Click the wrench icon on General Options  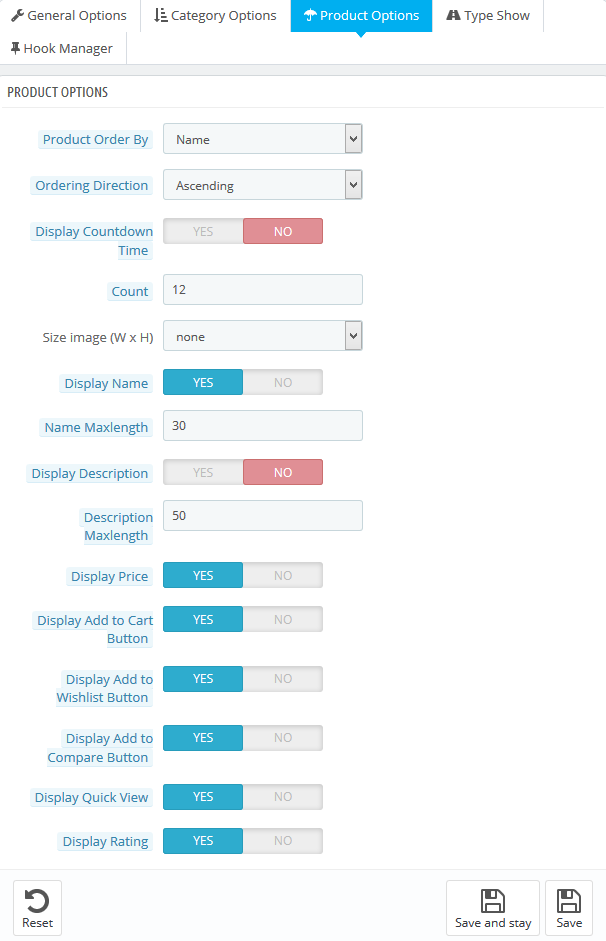coord(17,16)
